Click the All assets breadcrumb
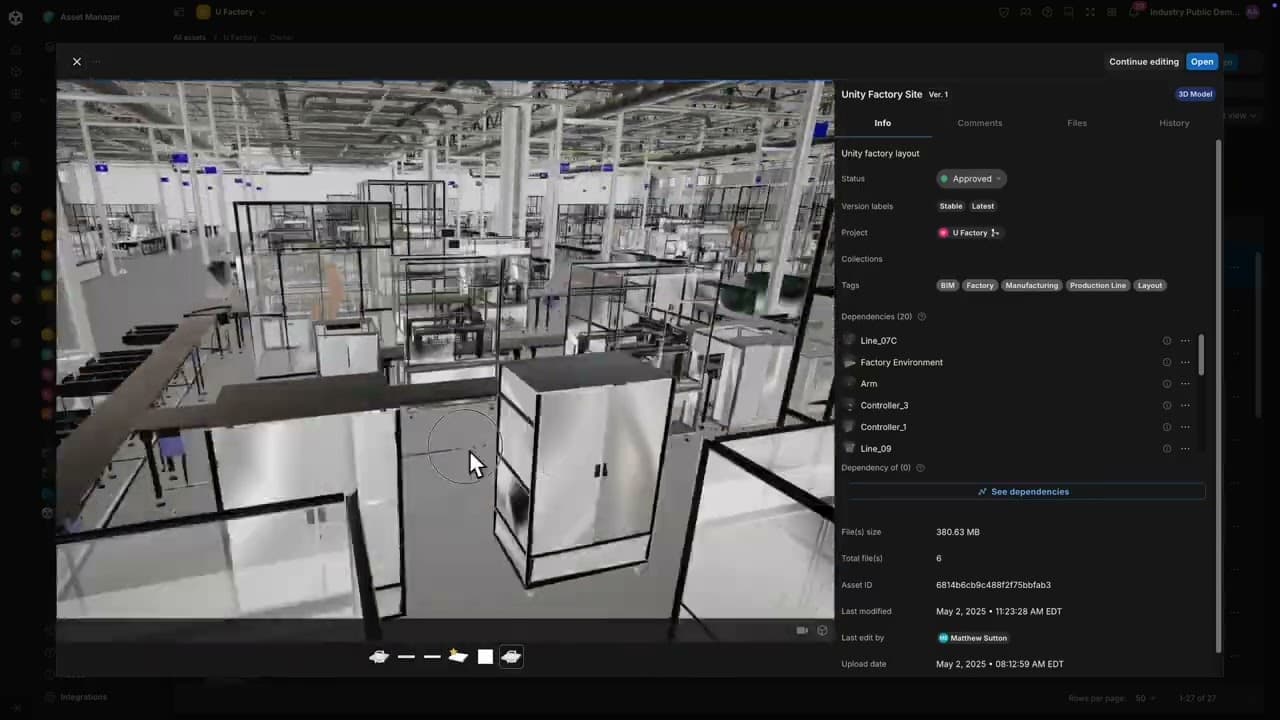Screen dimensions: 1280x720 (x=189, y=38)
